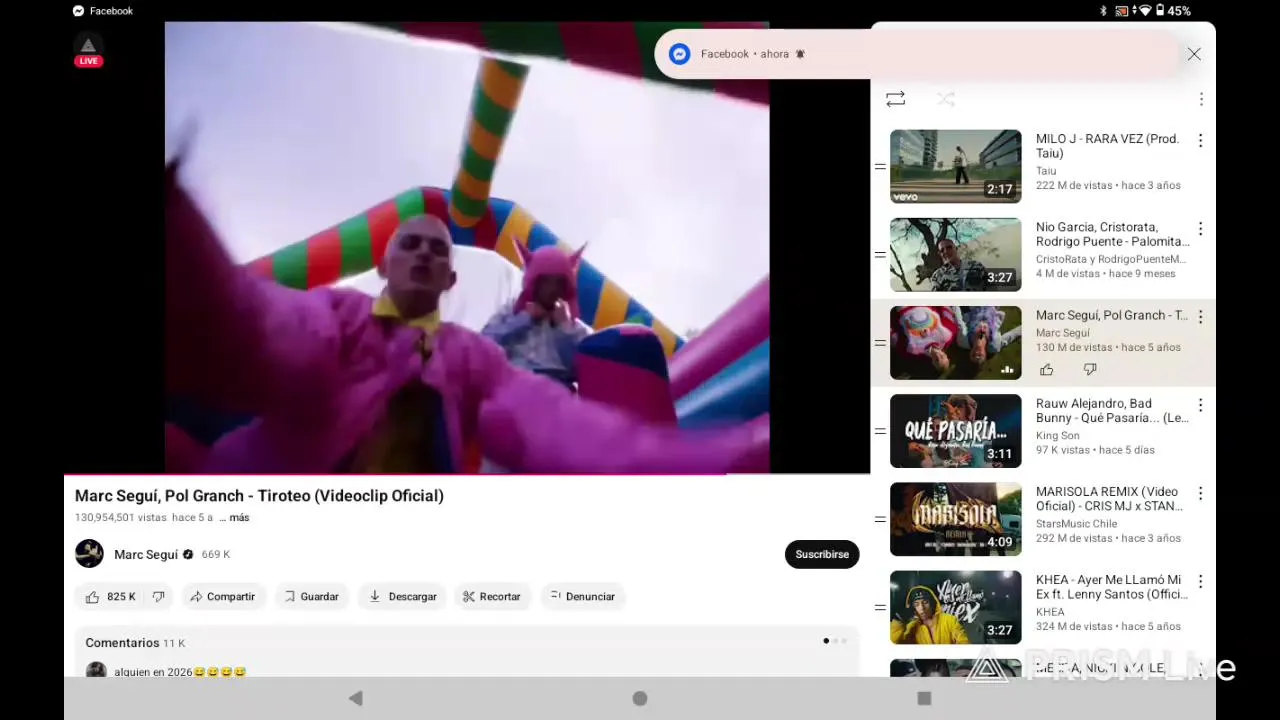
Task: Download video with Descargar button
Action: (402, 597)
